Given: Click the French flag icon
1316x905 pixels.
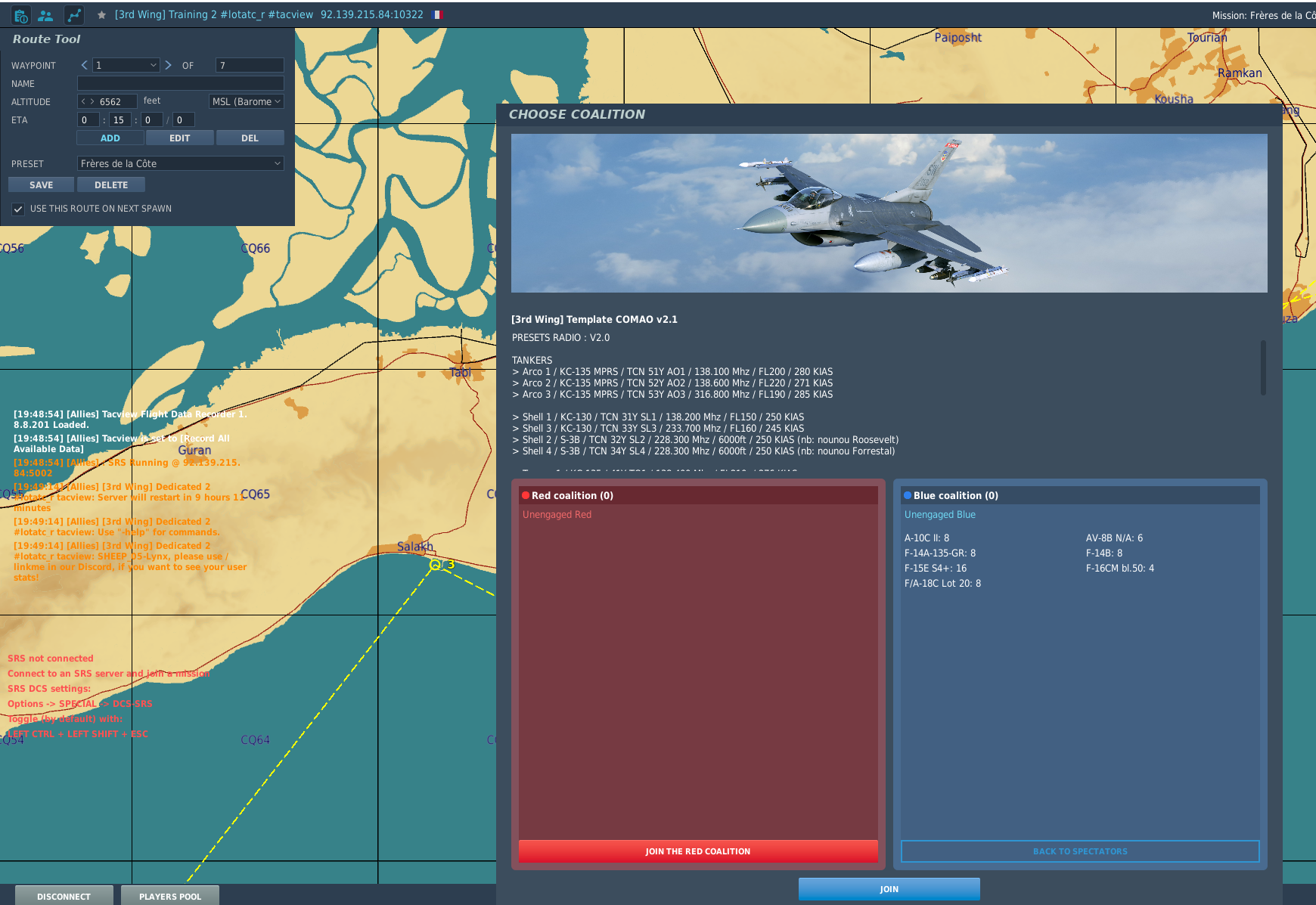Looking at the screenshot, I should (436, 15).
